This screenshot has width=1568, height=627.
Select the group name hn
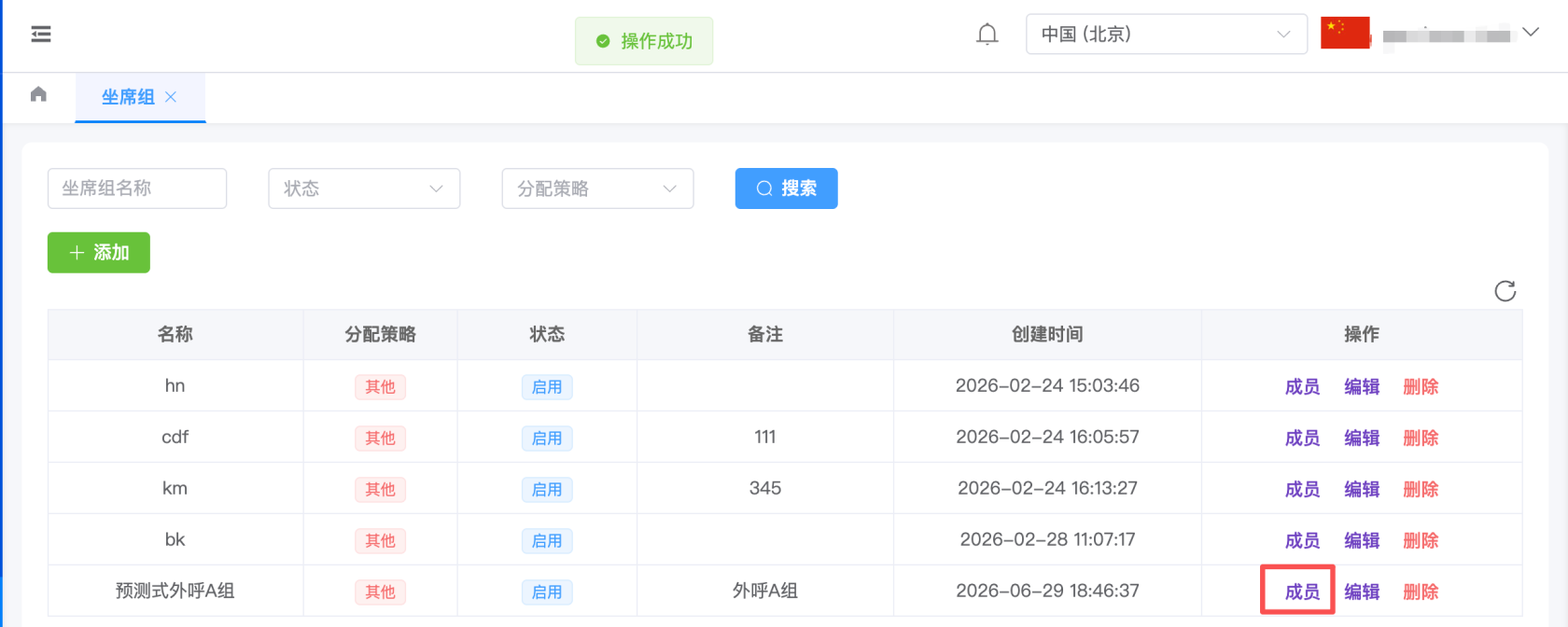coord(175,386)
